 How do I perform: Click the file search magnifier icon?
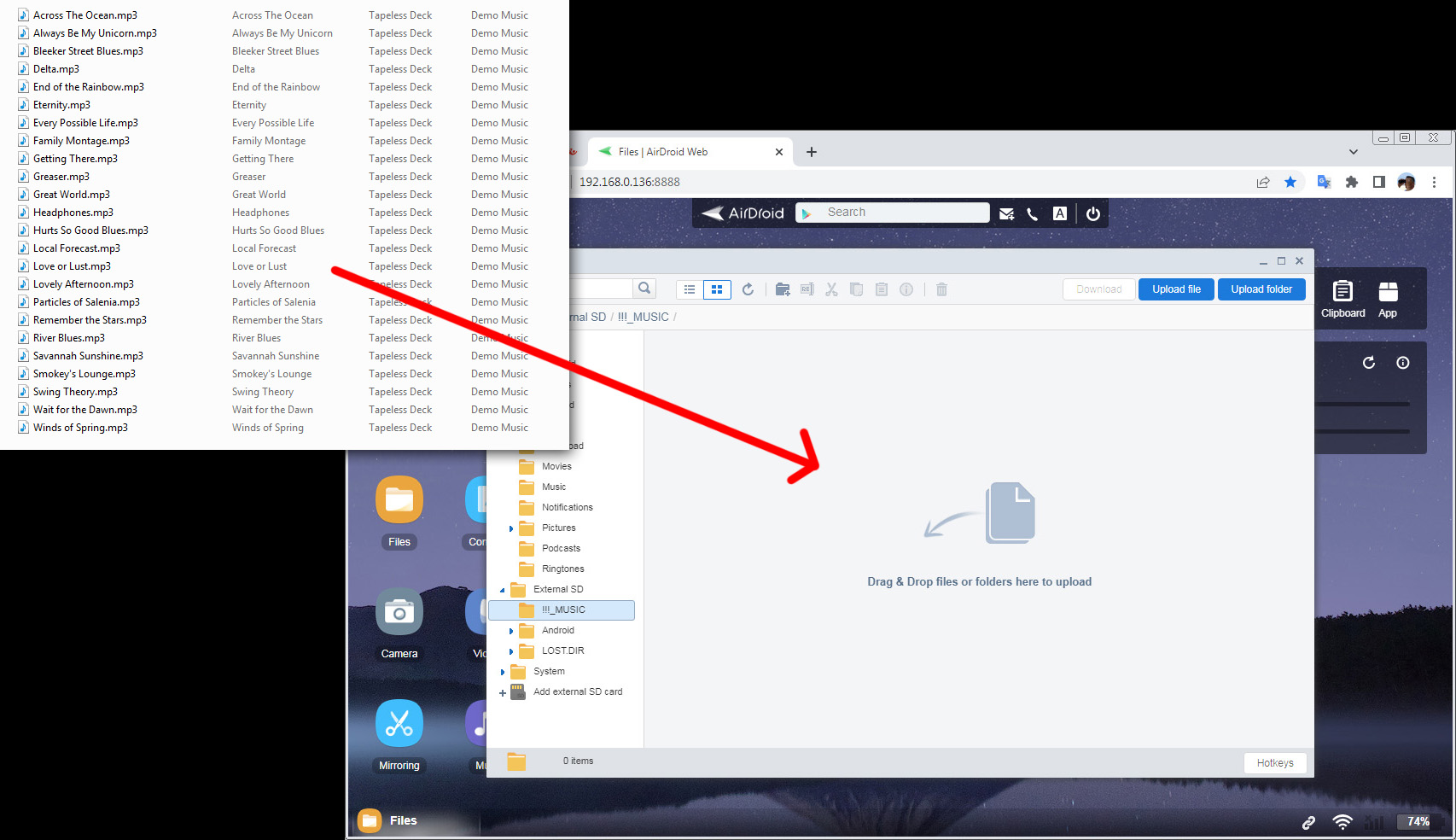644,289
